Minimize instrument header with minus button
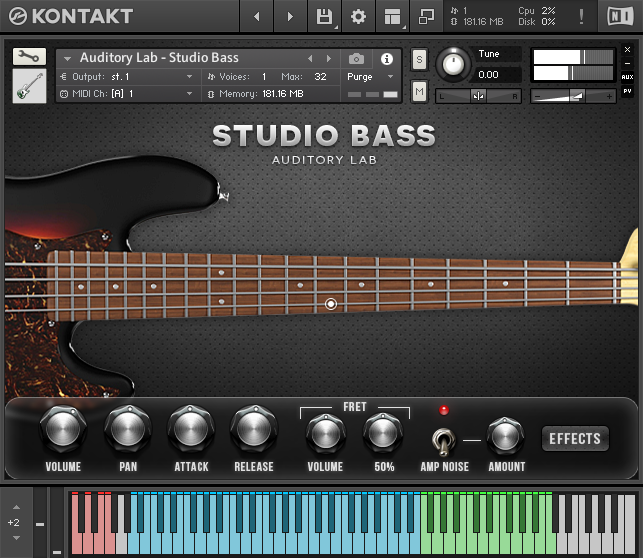Screen dimensions: 643x558 (x=627, y=64)
